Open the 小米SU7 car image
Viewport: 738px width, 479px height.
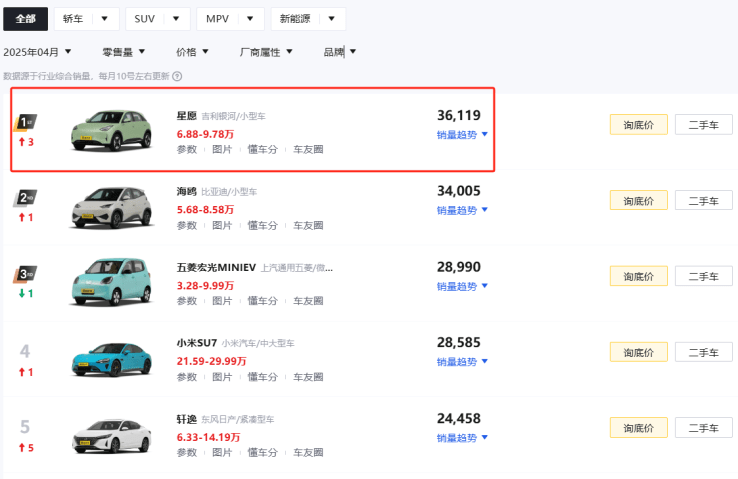(x=110, y=358)
